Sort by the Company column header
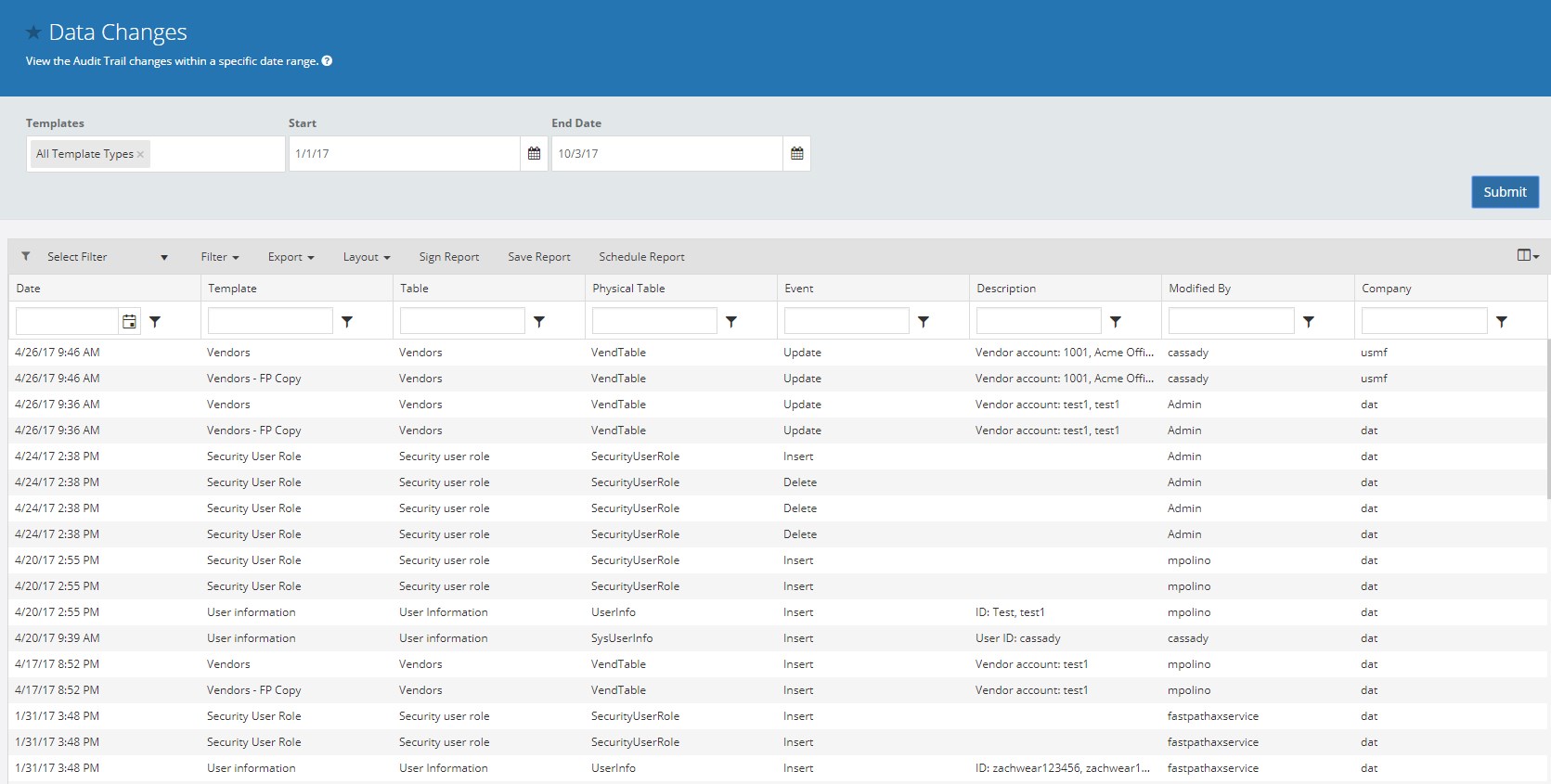Screen dimensions: 1551x784 tap(1451, 289)
